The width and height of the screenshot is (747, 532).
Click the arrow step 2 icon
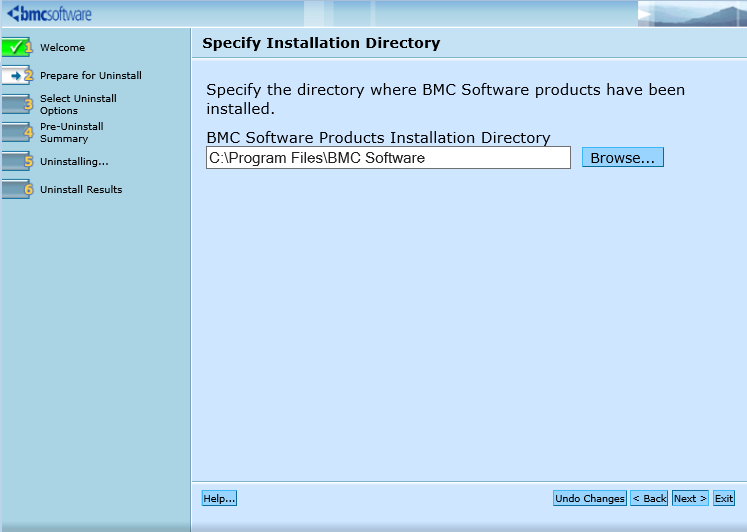[17, 75]
